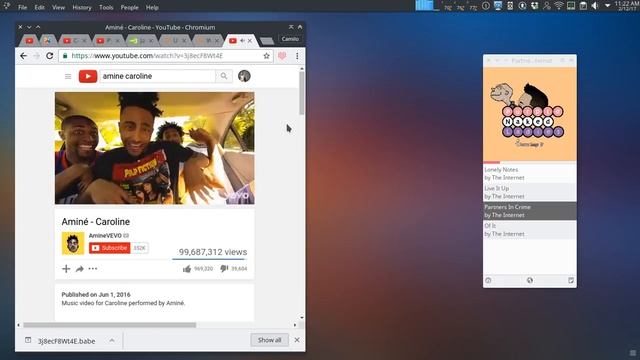Switch to the first YouTube tab
The width and height of the screenshot is (640, 360).
[29, 41]
